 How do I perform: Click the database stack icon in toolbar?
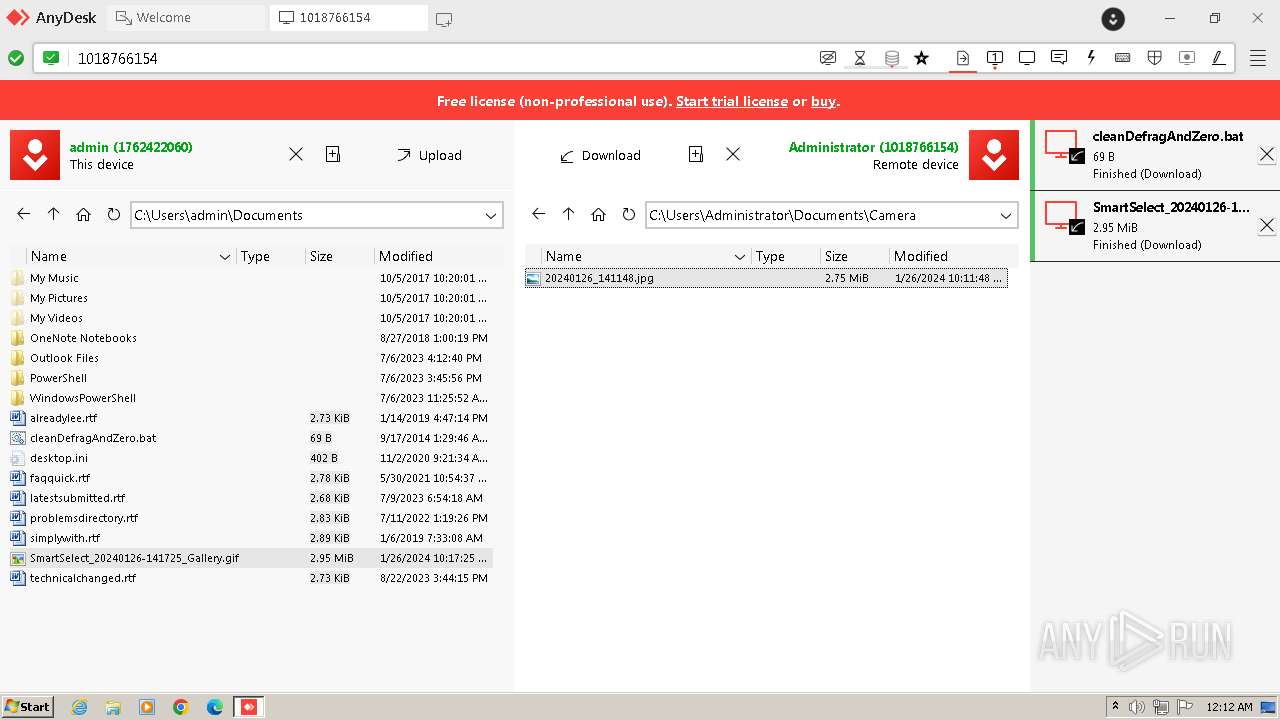[892, 58]
